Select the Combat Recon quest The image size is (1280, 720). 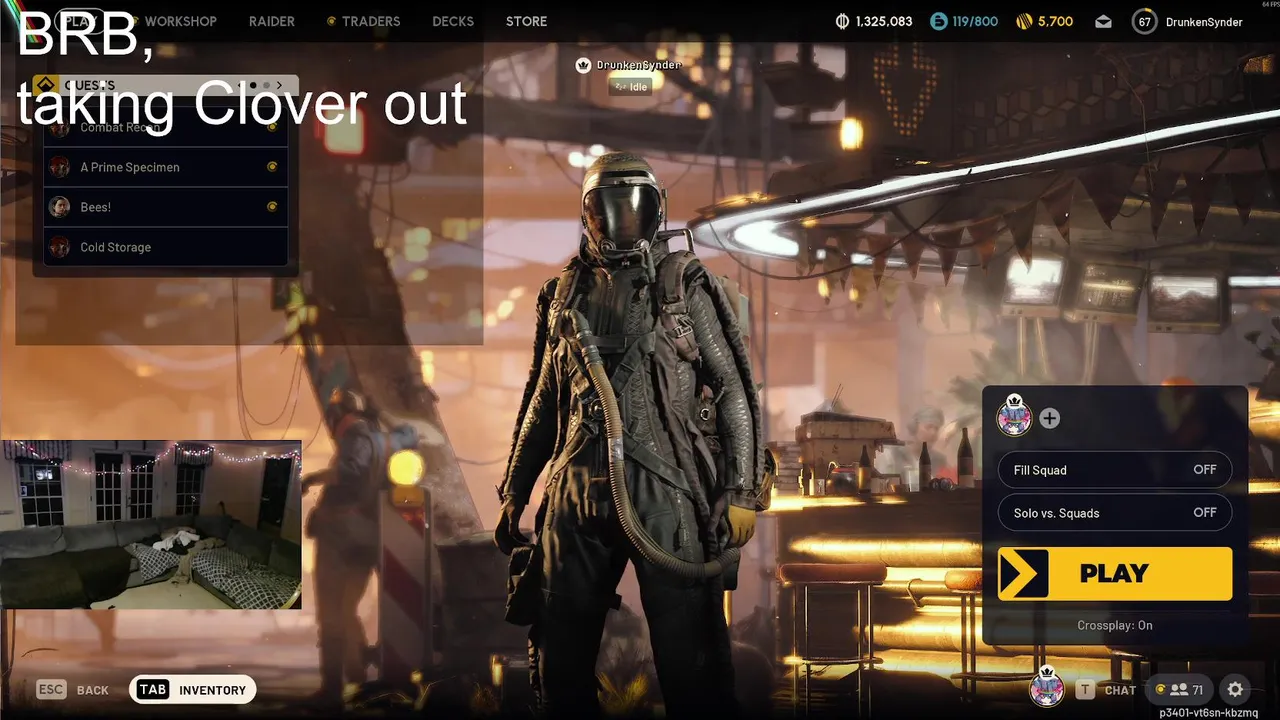[166, 127]
